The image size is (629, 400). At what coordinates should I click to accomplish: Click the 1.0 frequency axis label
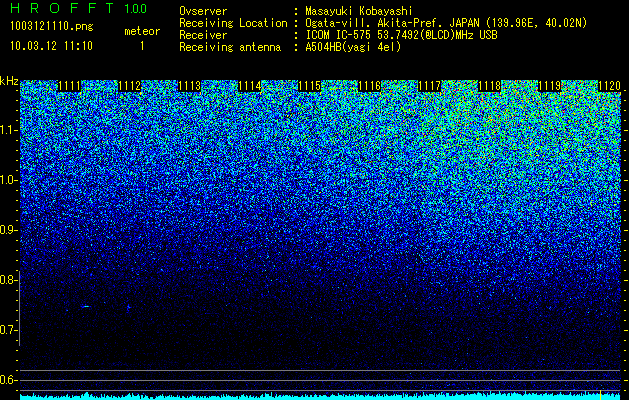coord(8,181)
